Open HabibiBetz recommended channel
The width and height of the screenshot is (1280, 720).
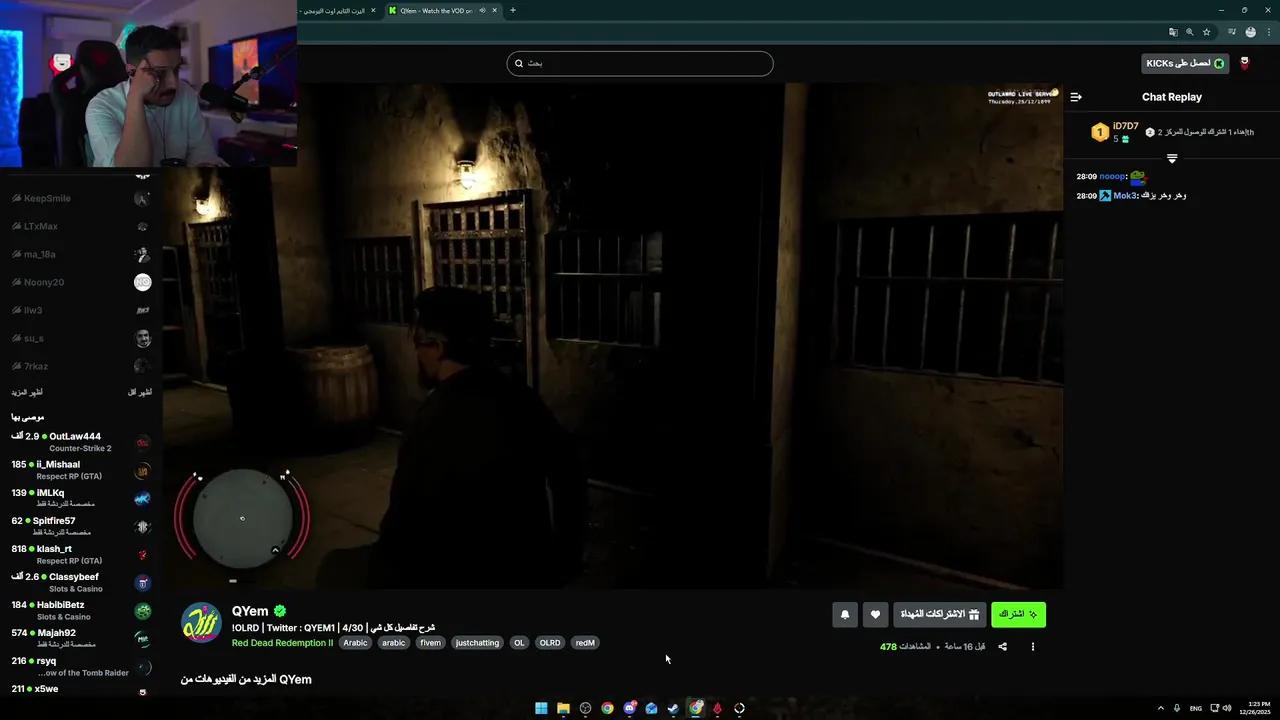point(82,610)
